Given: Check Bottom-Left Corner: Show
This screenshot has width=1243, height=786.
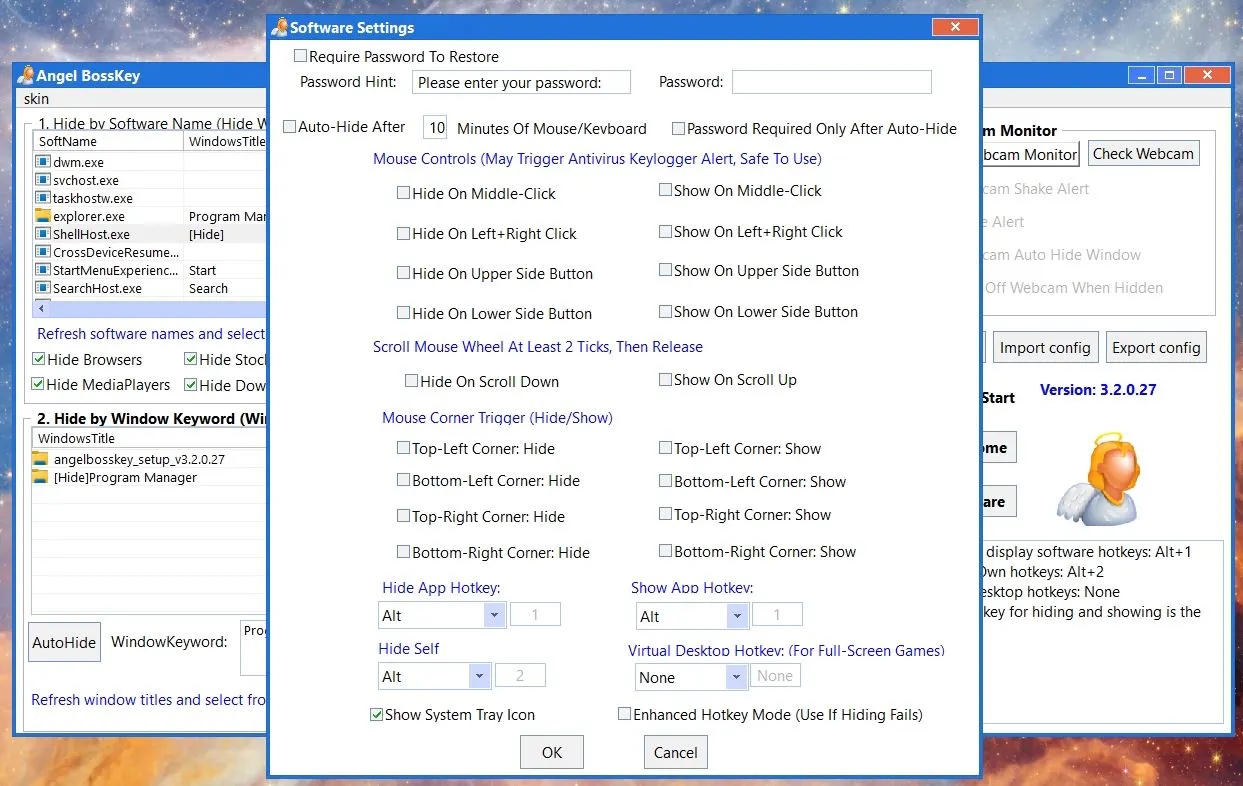Looking at the screenshot, I should click(x=665, y=481).
